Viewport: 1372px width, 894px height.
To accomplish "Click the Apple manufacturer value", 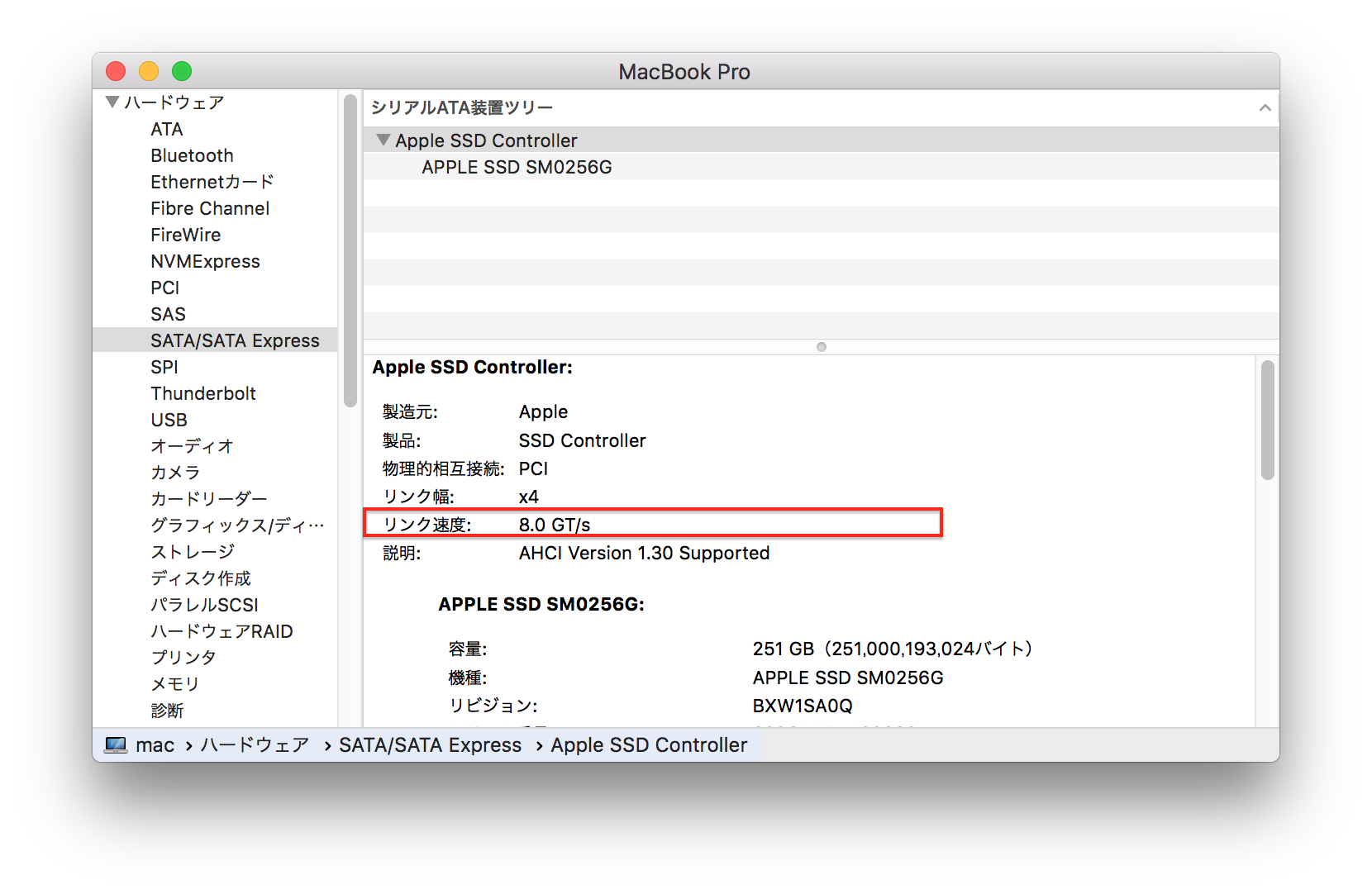I will (x=543, y=411).
